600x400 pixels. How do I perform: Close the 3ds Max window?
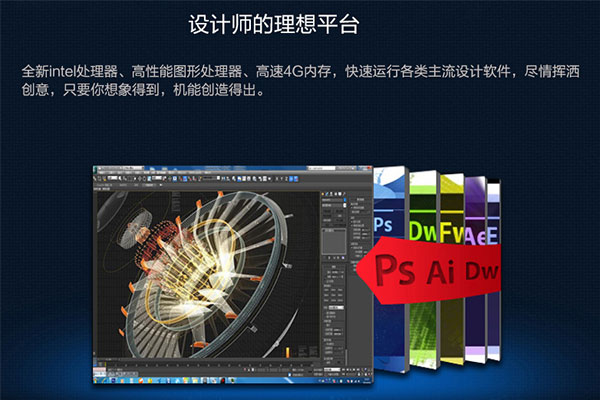pos(369,168)
